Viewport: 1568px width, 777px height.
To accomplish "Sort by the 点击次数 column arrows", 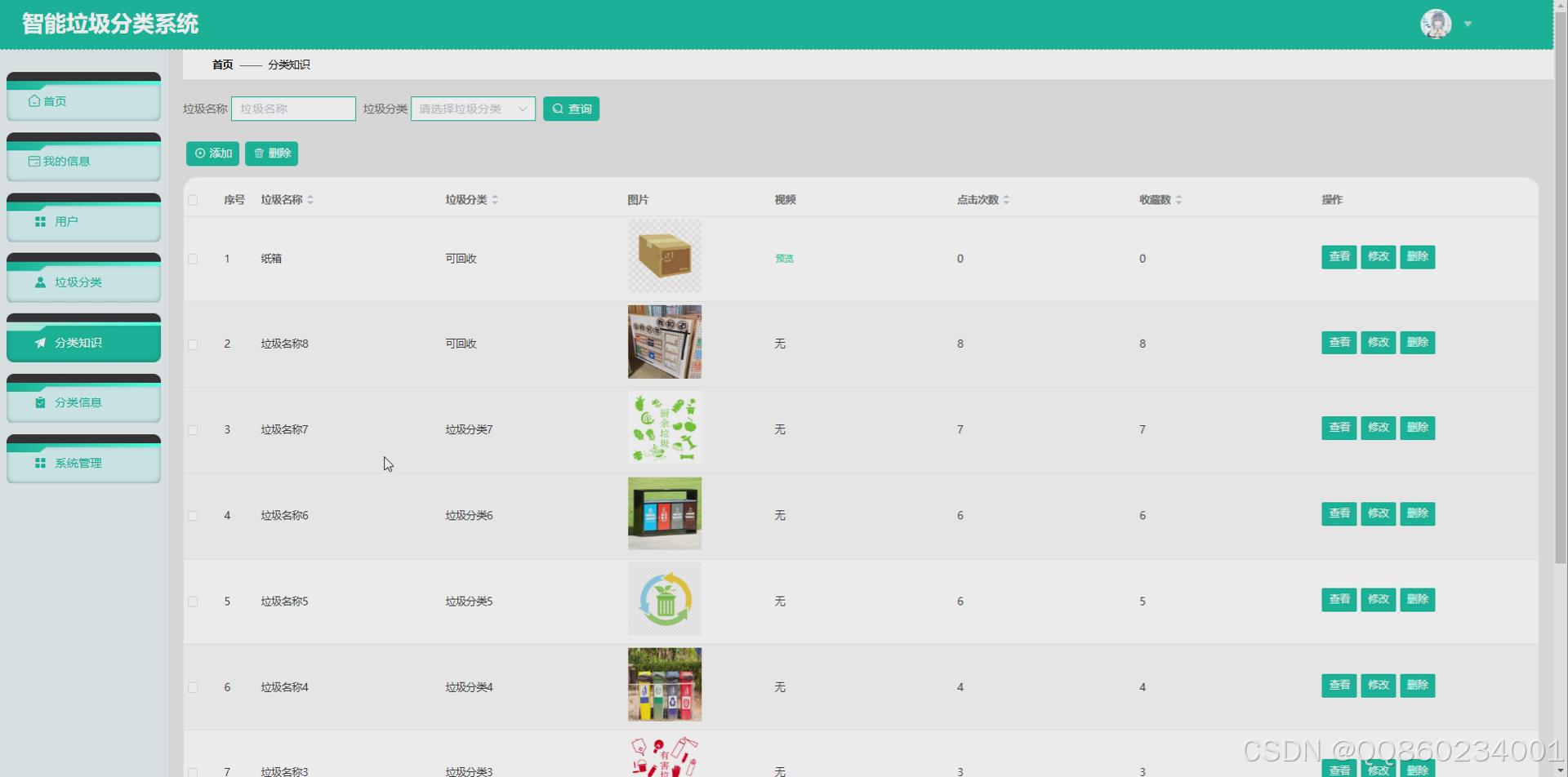I will 1006,200.
